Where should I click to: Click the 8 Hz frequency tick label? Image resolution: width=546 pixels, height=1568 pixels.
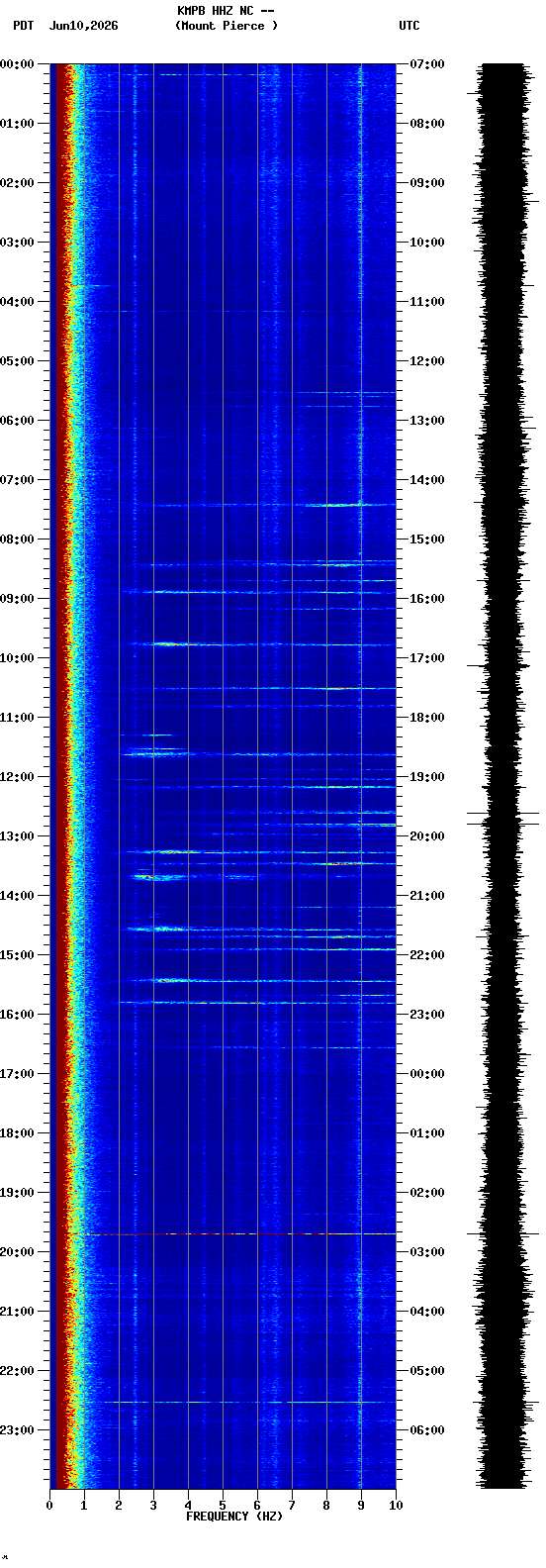tap(326, 1506)
